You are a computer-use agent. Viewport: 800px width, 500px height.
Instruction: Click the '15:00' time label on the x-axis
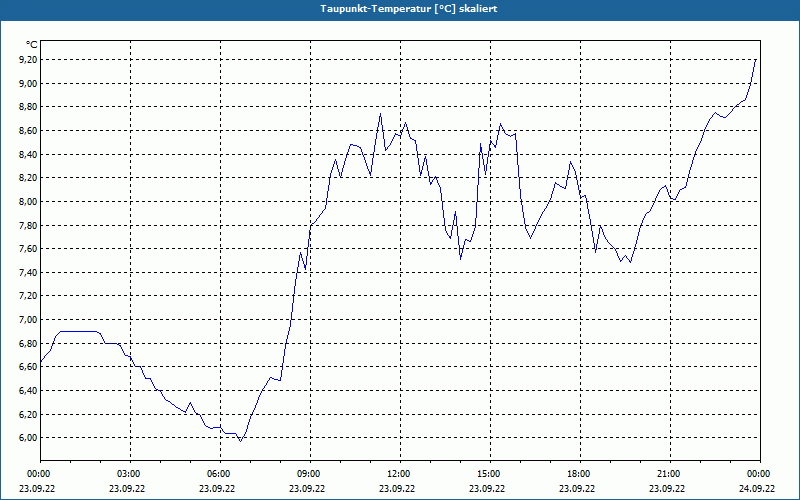pos(488,474)
